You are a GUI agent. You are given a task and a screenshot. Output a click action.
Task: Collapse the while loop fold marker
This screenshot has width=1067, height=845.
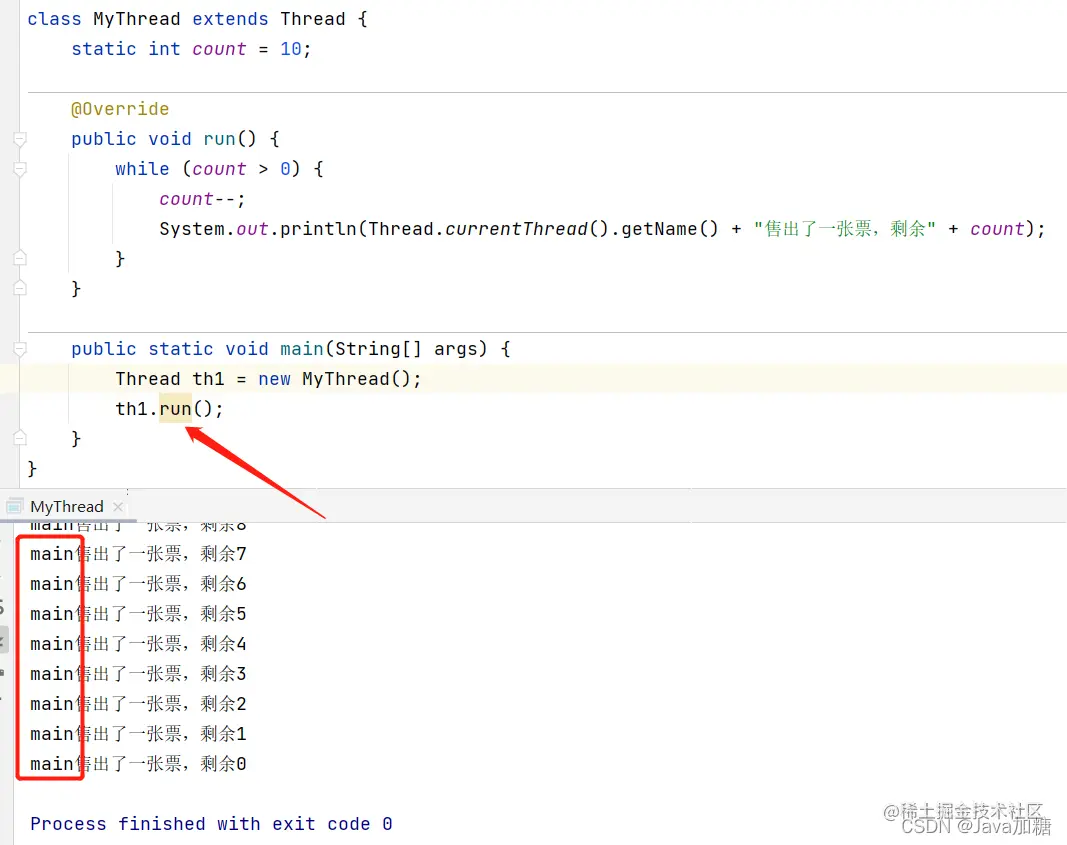tap(20, 169)
